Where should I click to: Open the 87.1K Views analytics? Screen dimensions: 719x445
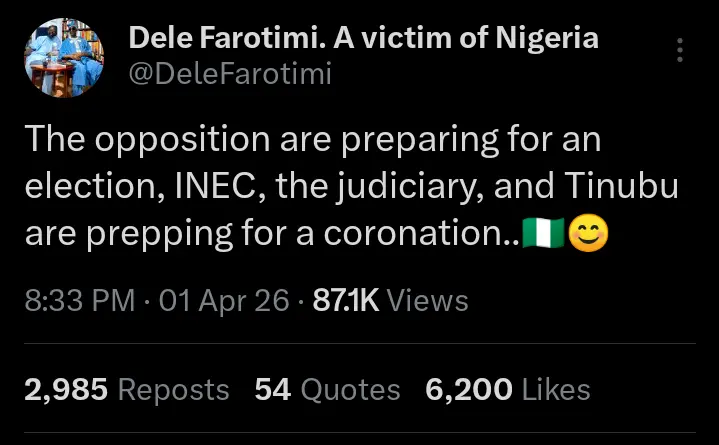390,300
